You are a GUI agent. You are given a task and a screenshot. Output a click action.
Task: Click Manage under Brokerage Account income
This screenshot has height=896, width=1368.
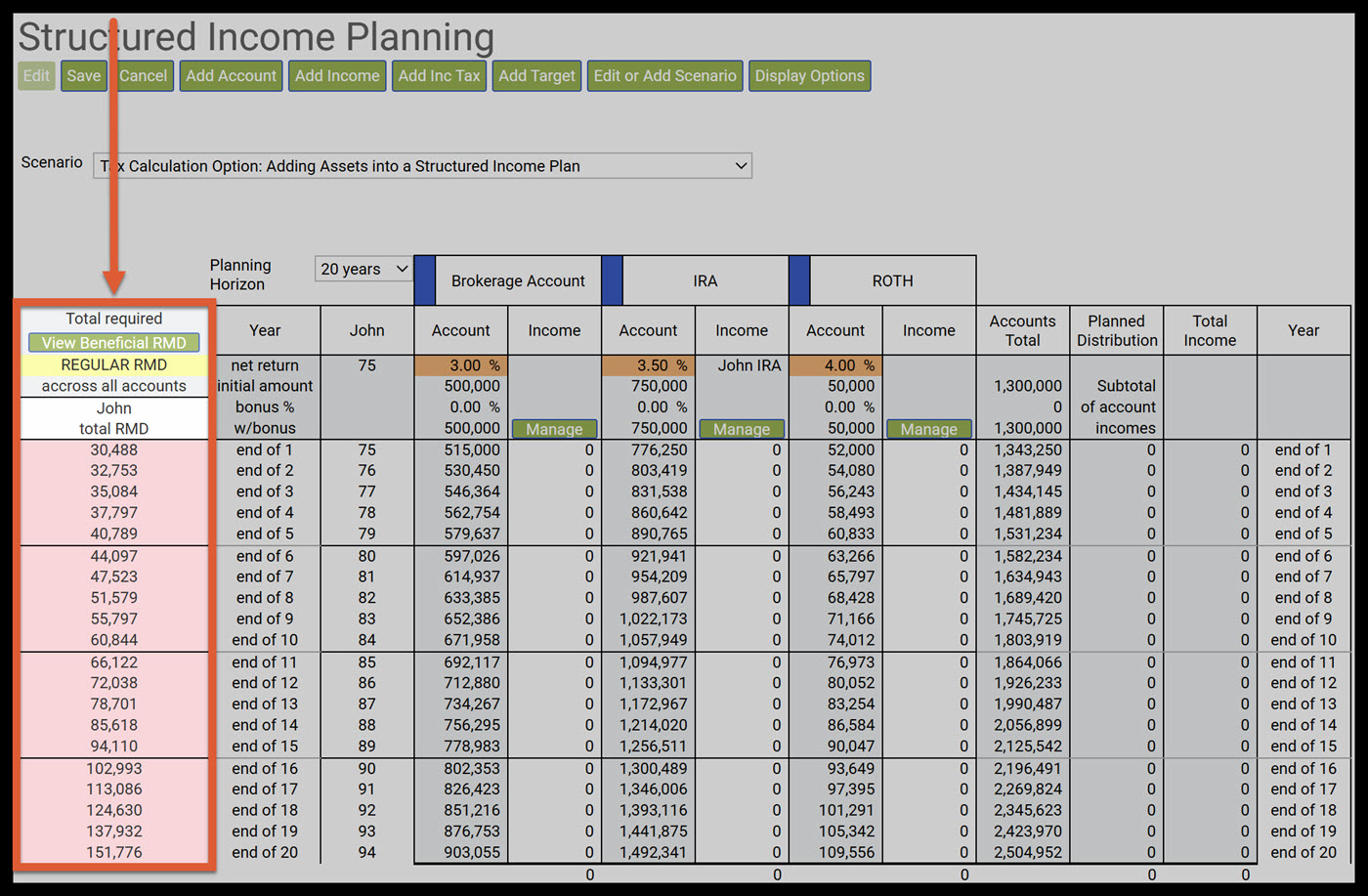[554, 429]
